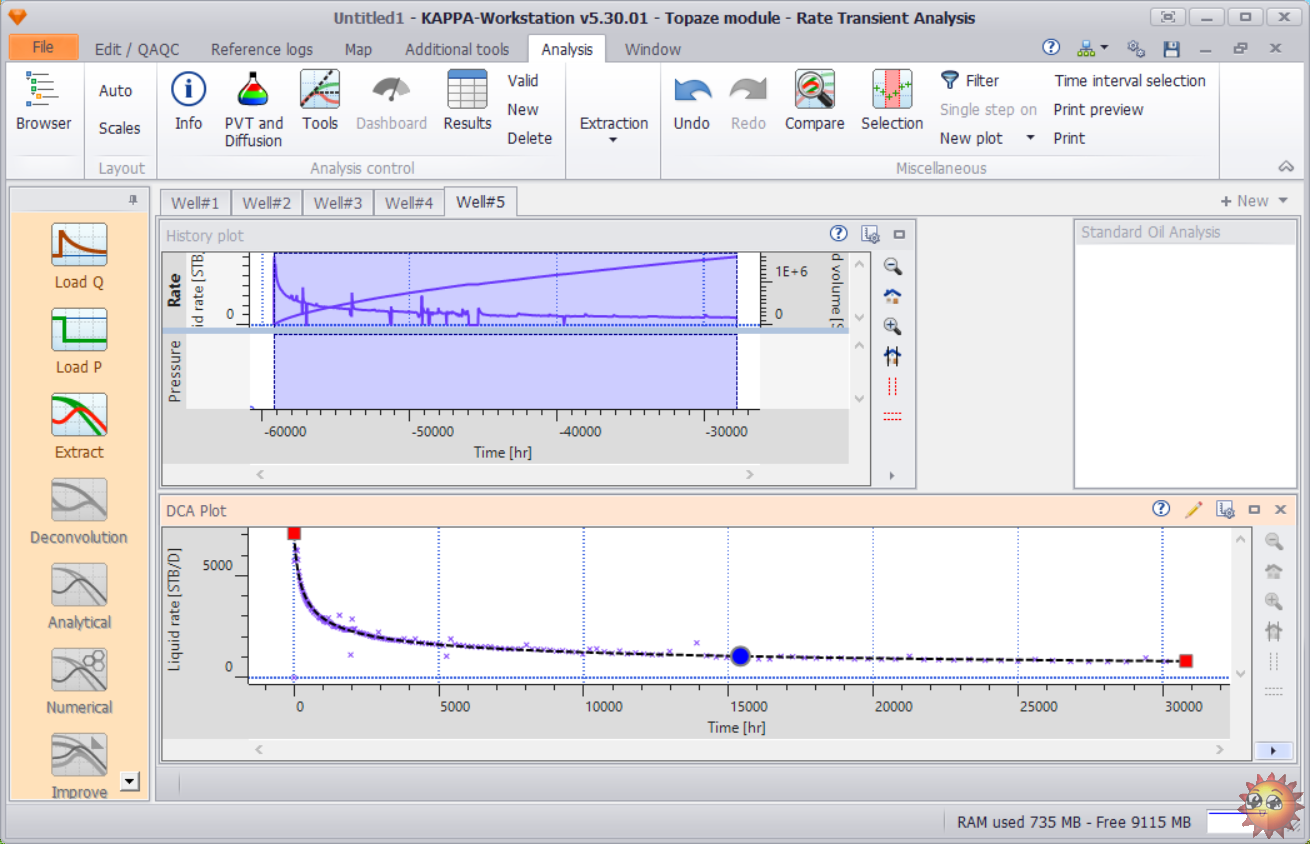Click Delete in Analysis control

tap(529, 139)
